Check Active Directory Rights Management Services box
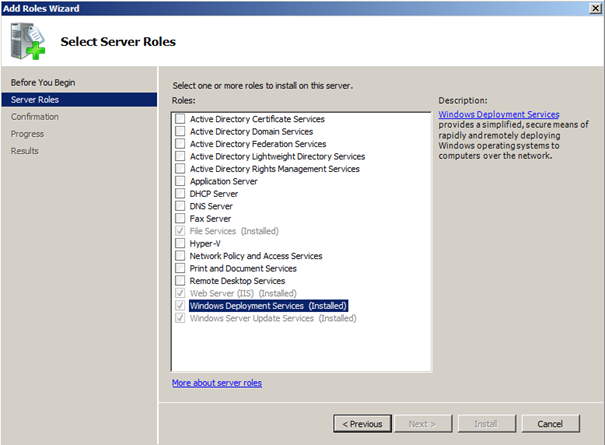Image resolution: width=605 pixels, height=445 pixels. (x=180, y=168)
